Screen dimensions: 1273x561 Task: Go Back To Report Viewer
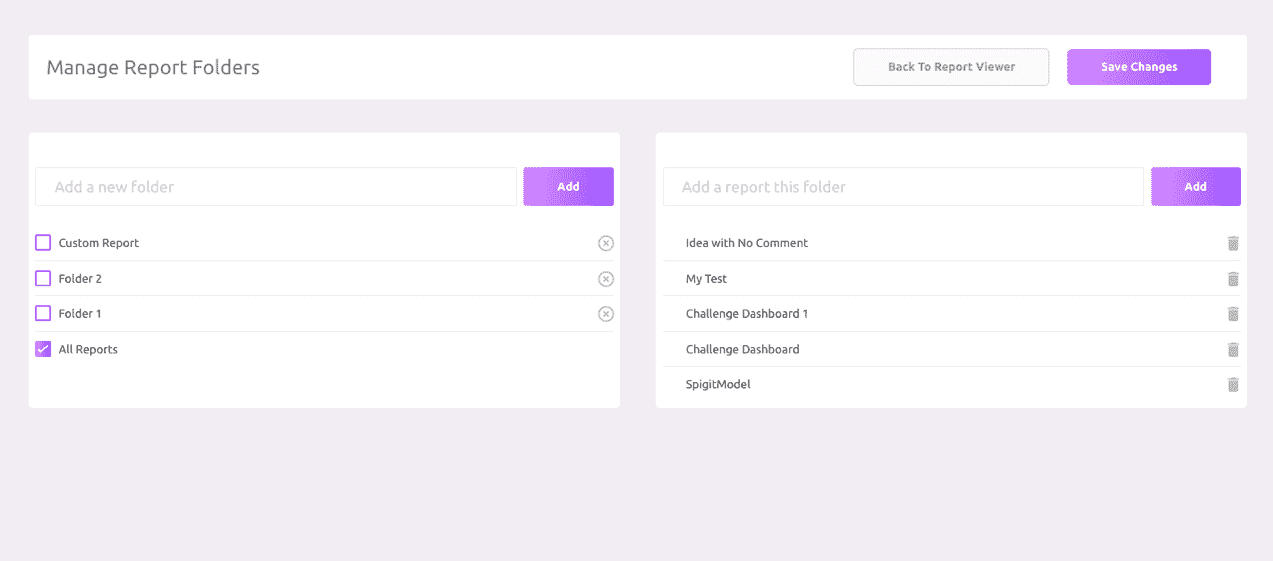pyautogui.click(x=951, y=67)
